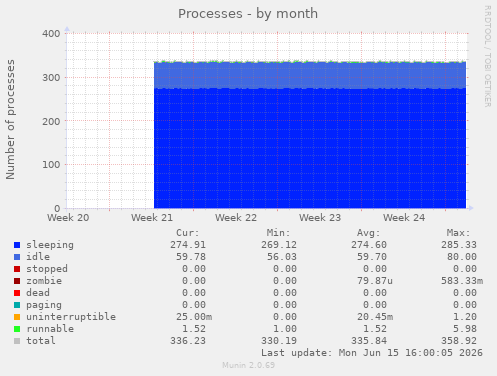Click the 'Week 21' x-axis label
Viewport: 497px width, 376px height.
[x=152, y=218]
